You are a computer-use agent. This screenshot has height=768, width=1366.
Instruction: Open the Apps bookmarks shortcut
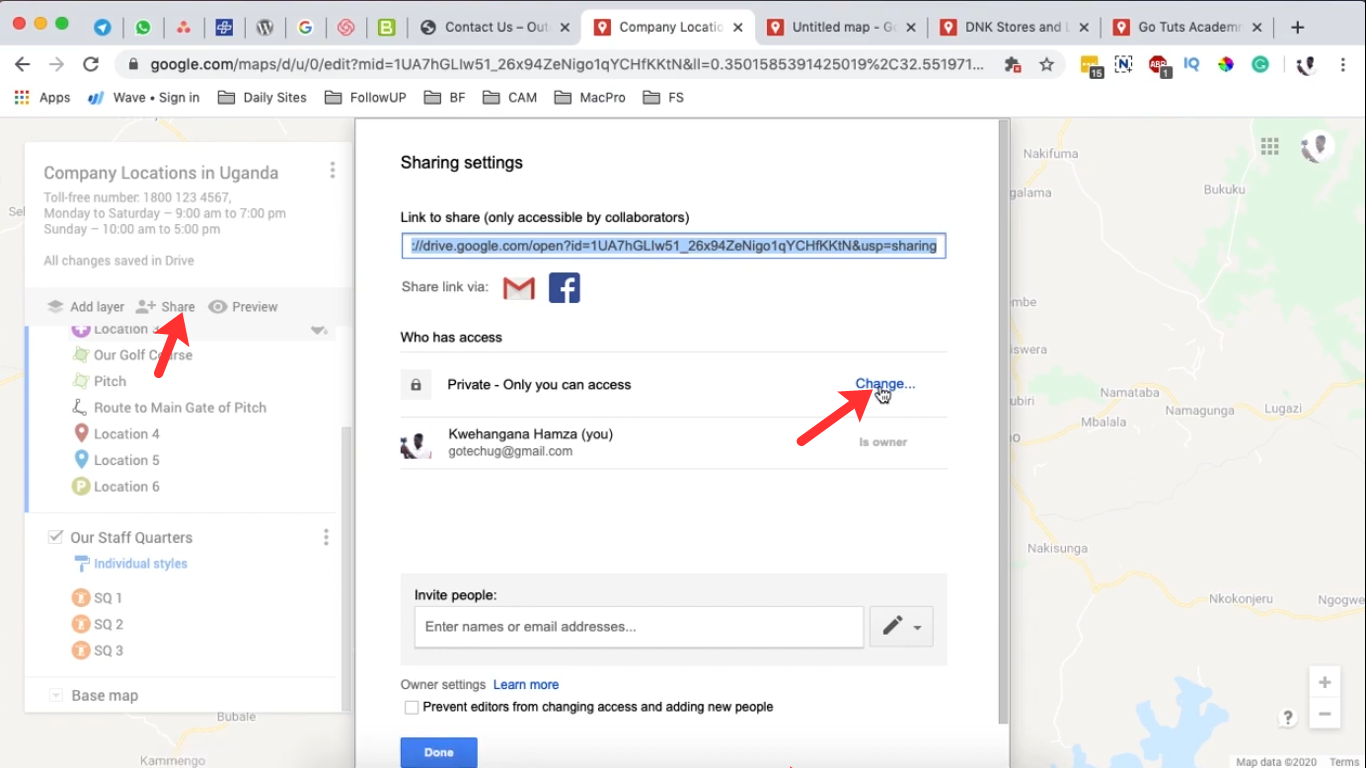[41, 97]
